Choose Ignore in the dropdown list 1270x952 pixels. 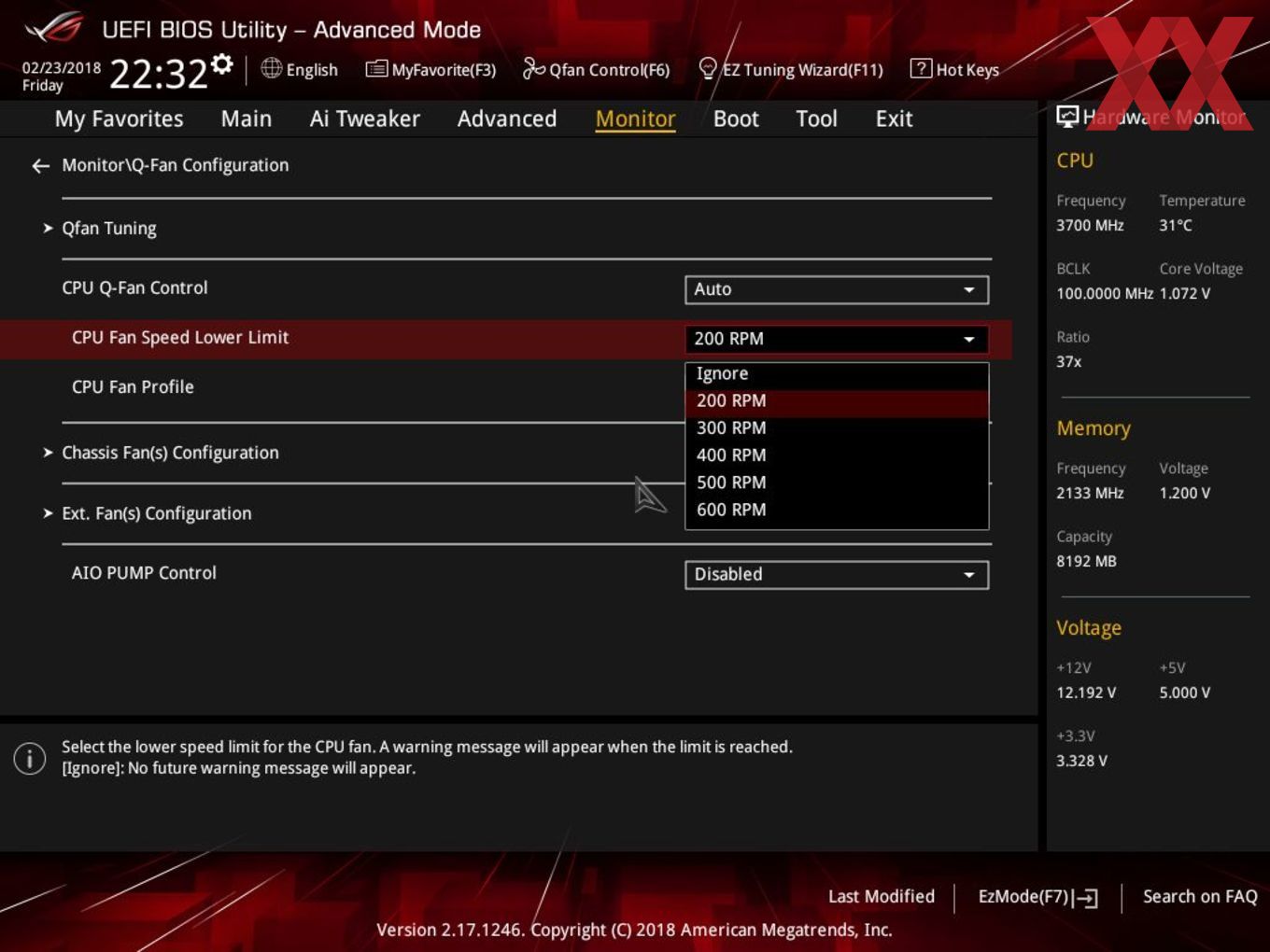pyautogui.click(x=837, y=373)
